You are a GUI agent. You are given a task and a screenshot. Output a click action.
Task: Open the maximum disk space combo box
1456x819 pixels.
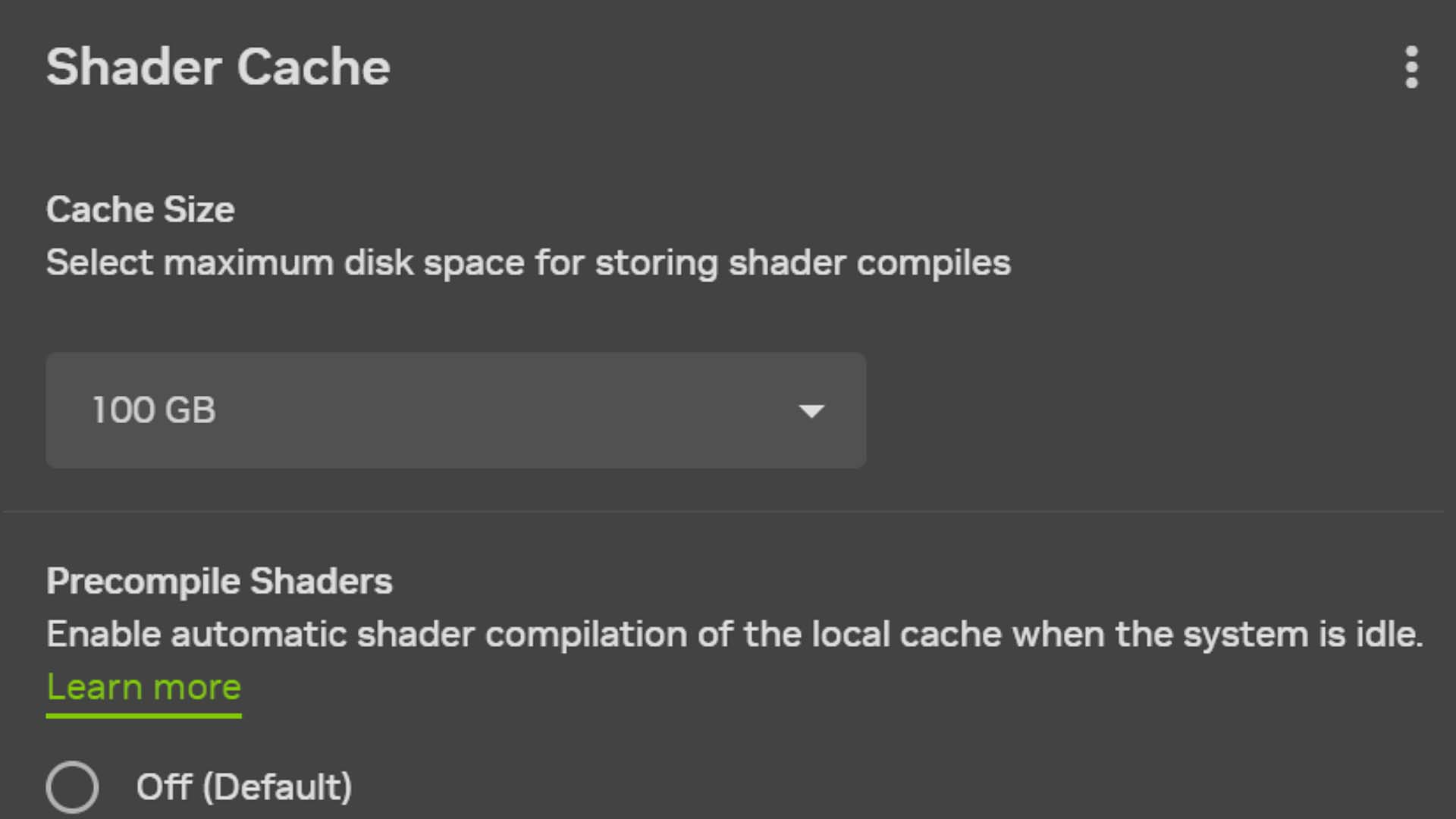455,410
